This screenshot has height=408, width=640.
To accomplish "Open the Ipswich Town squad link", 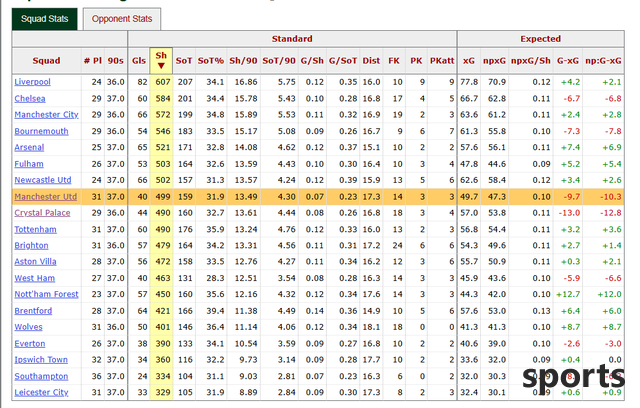I will tap(41, 360).
